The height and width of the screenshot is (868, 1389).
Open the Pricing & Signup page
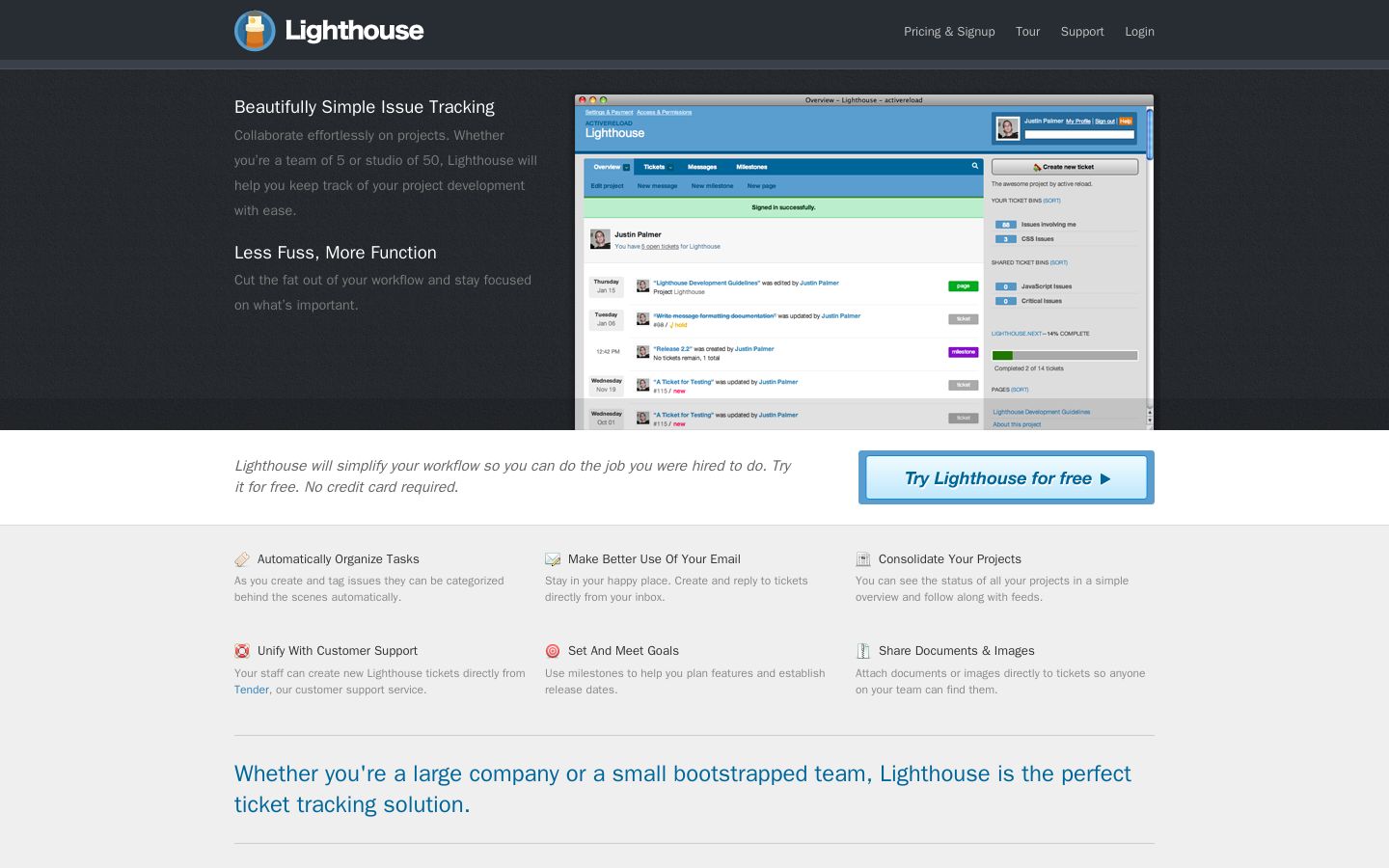click(x=949, y=32)
